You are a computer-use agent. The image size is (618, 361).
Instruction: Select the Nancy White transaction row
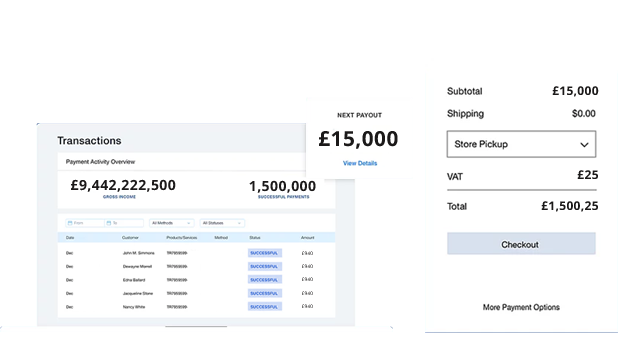point(196,307)
